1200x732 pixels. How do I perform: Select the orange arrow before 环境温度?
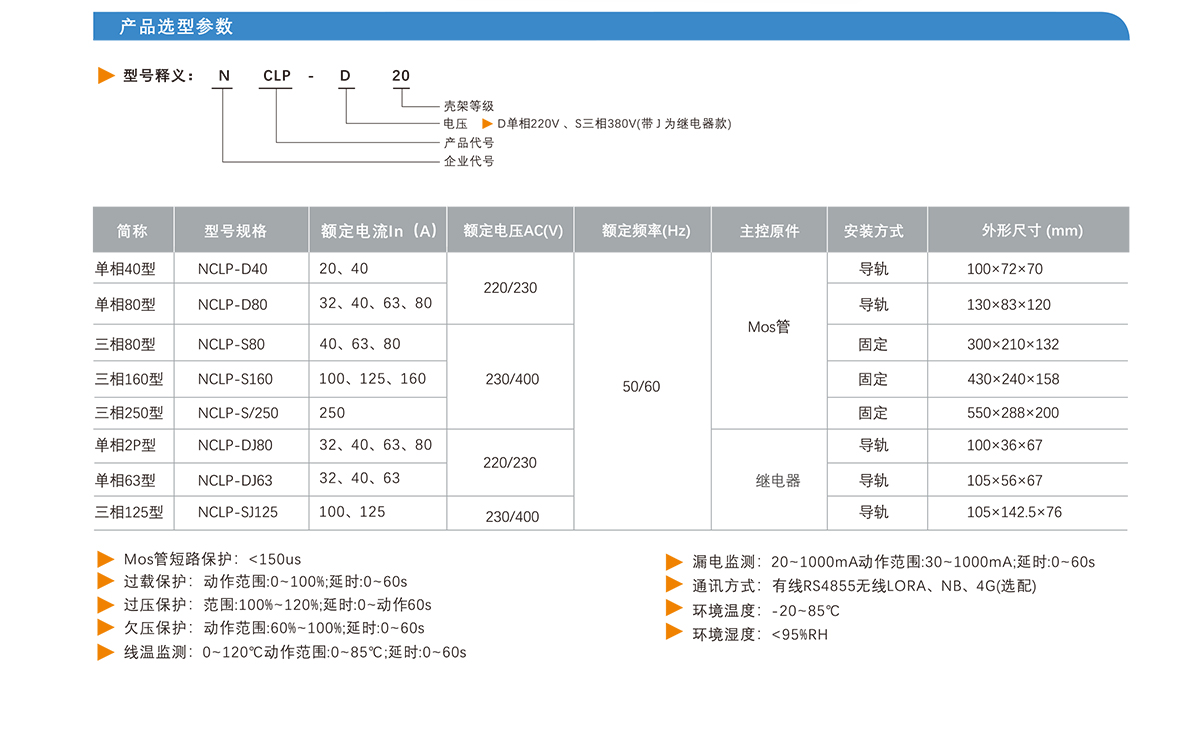675,610
